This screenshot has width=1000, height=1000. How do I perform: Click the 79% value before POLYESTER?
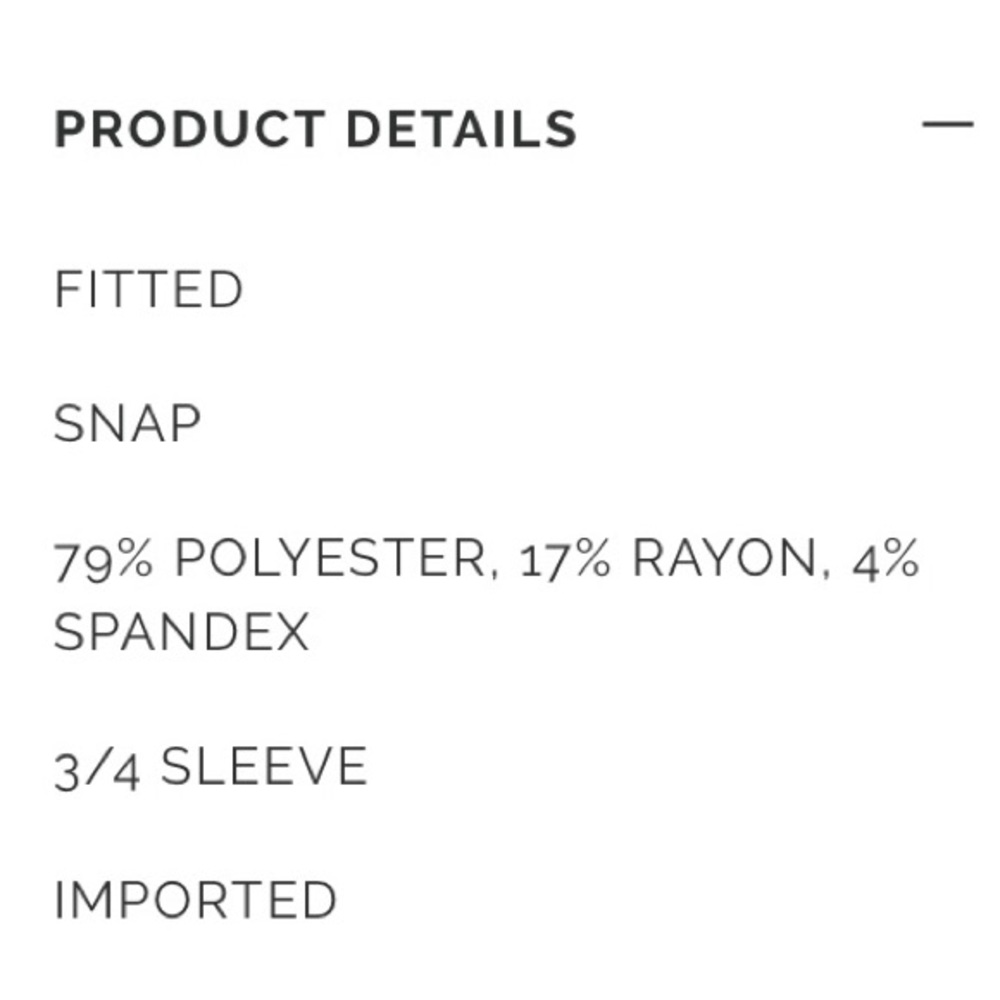tap(103, 559)
